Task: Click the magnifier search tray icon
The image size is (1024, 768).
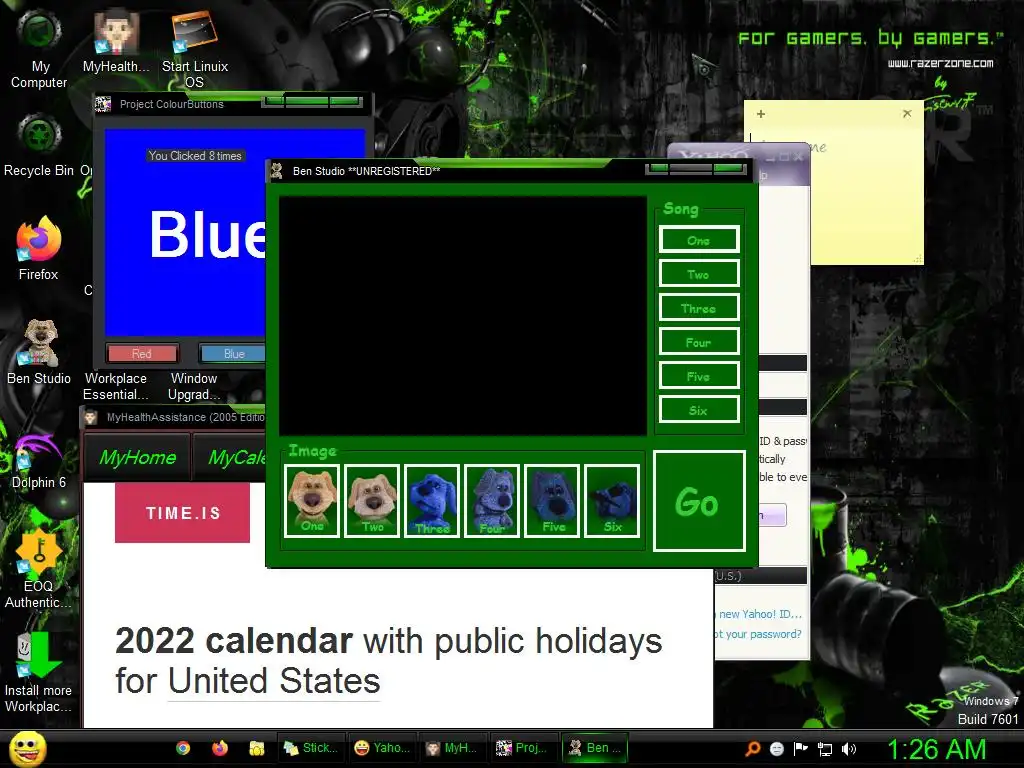Action: [x=753, y=749]
